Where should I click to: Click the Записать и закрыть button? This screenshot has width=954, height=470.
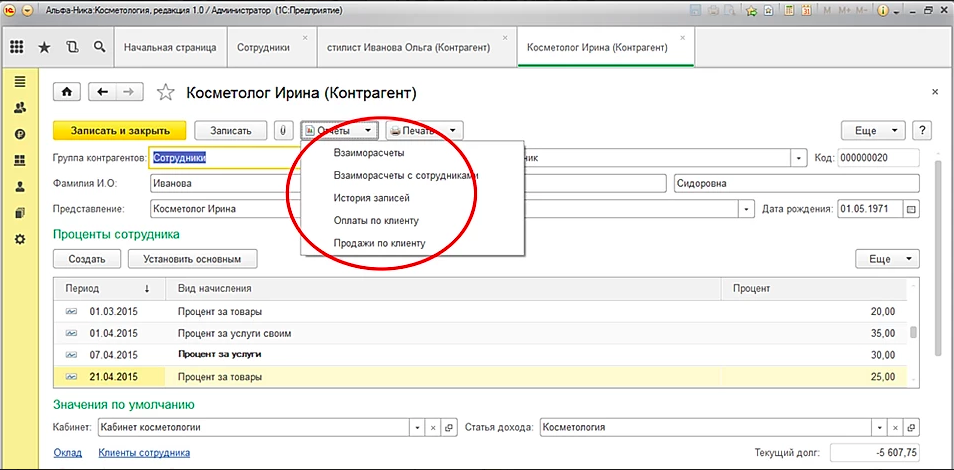pos(119,130)
